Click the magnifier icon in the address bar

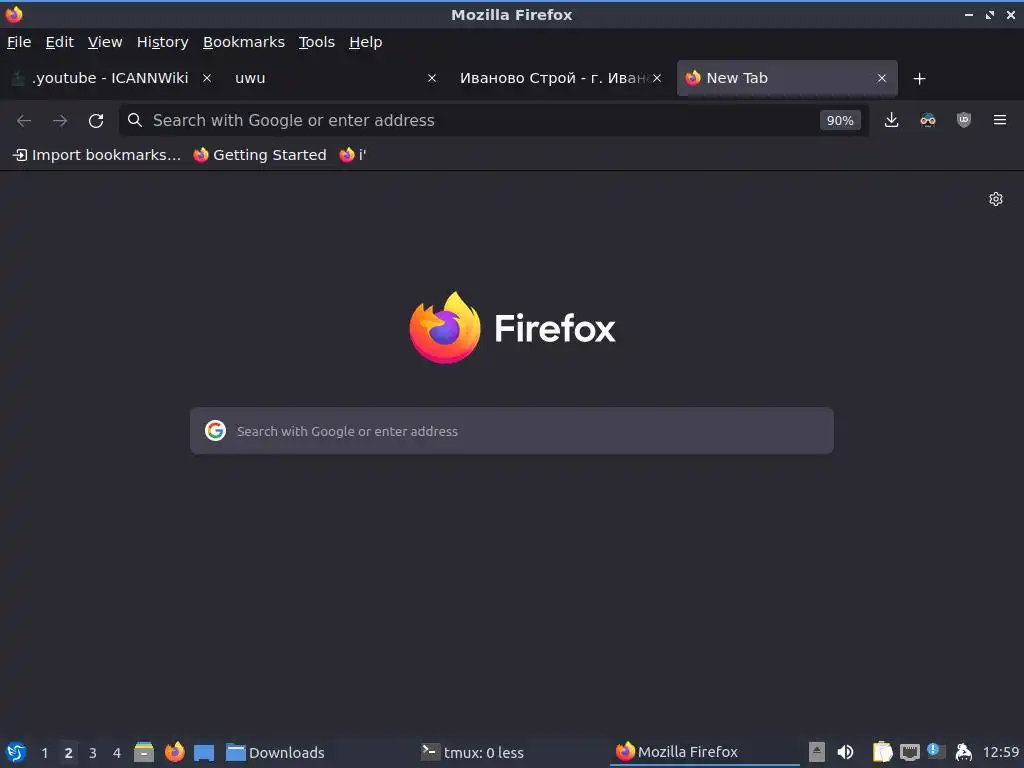[x=135, y=120]
